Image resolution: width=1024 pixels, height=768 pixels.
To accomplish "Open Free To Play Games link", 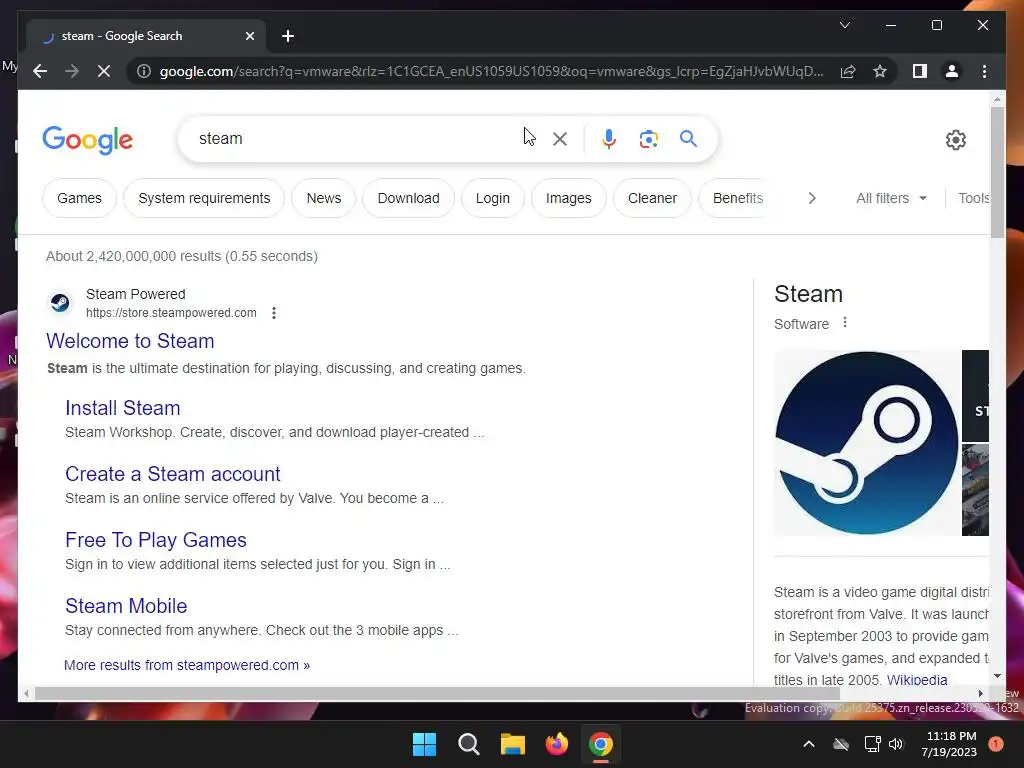I will (155, 540).
